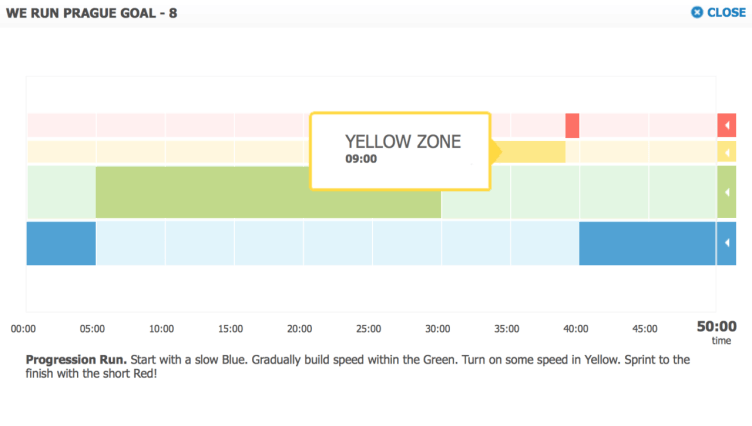752x426 pixels.
Task: Click the red zone arrow handle
Action: (727, 126)
